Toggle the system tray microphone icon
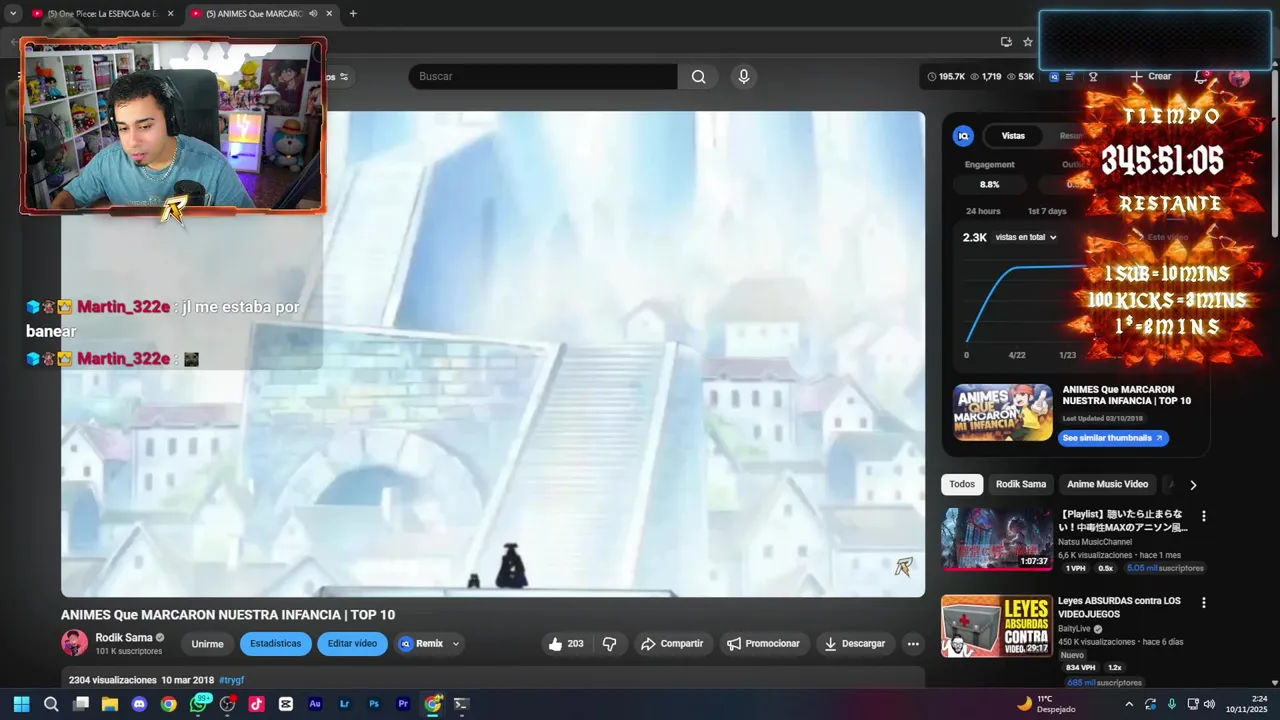 [1172, 704]
